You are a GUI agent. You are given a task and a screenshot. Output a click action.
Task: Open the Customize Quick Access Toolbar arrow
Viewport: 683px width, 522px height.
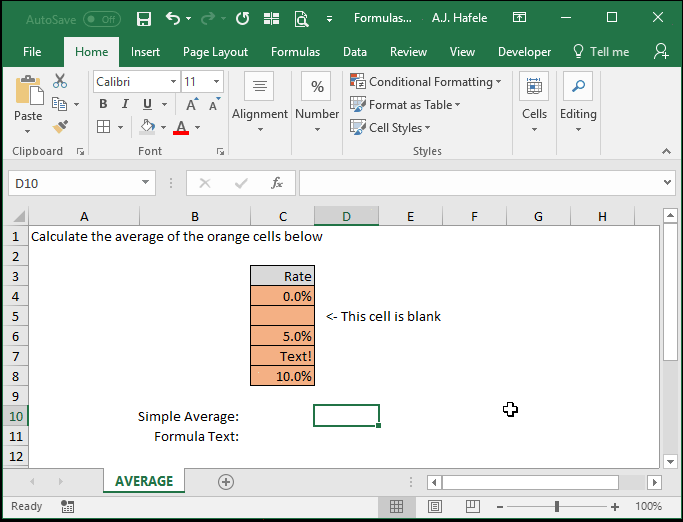pyautogui.click(x=329, y=19)
